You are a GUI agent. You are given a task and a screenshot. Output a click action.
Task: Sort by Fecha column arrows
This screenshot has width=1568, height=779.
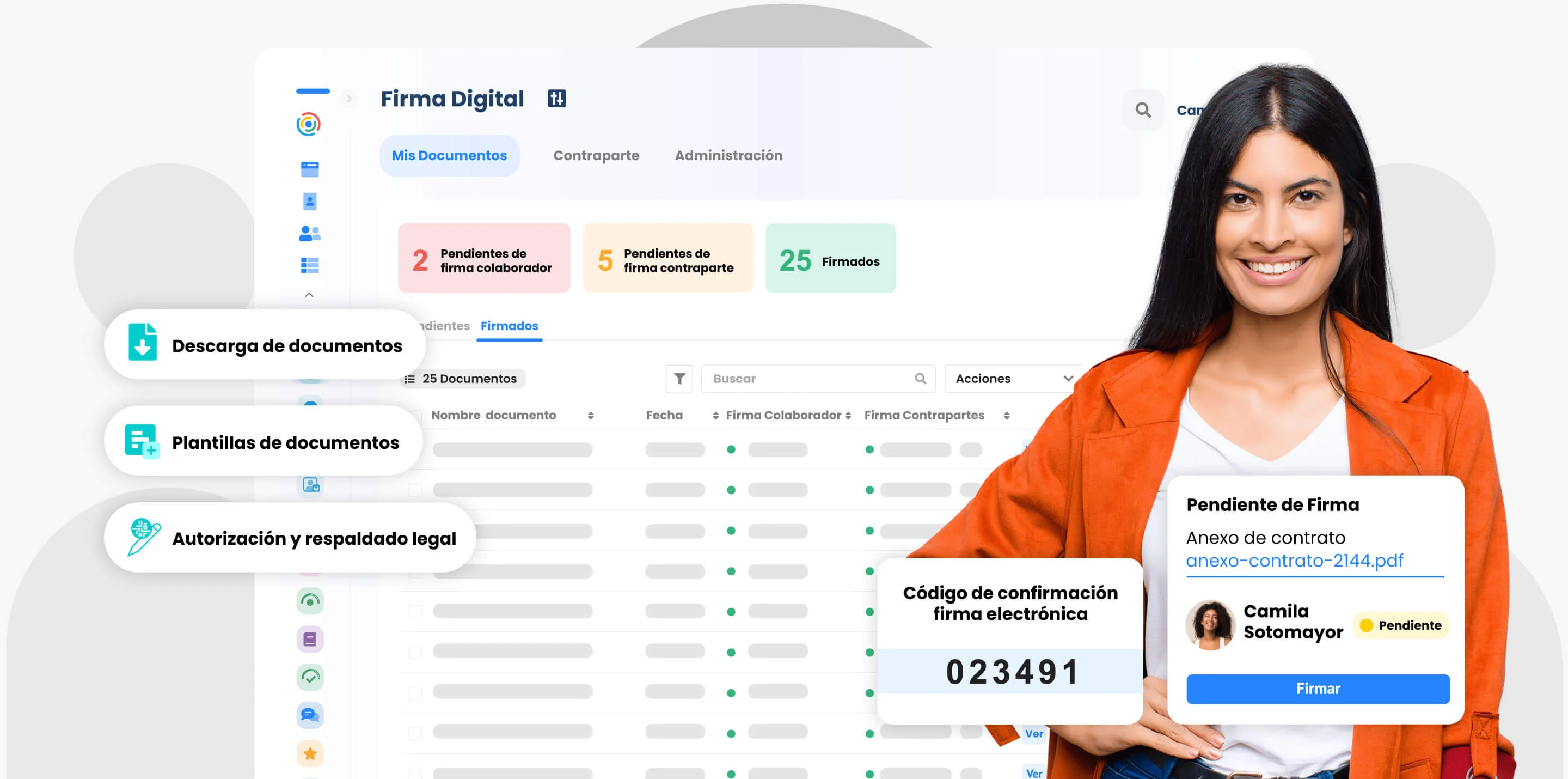pos(715,416)
